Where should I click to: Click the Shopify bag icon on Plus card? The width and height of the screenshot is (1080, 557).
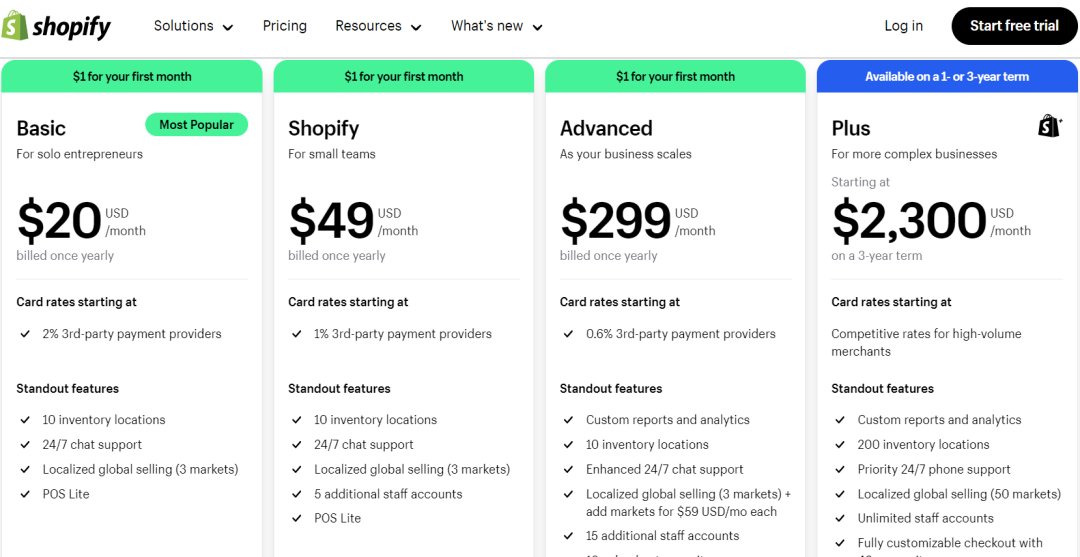pyautogui.click(x=1049, y=126)
